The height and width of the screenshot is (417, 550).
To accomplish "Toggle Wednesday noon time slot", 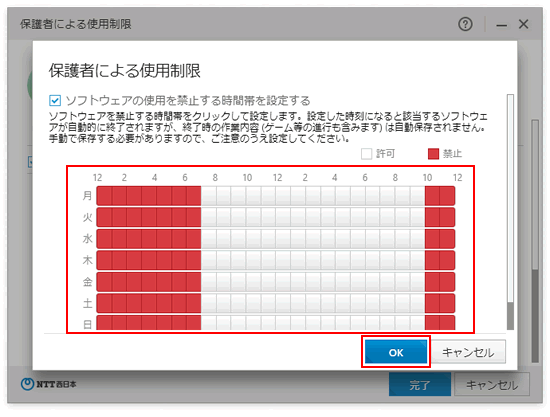I will pyautogui.click(x=283, y=238).
